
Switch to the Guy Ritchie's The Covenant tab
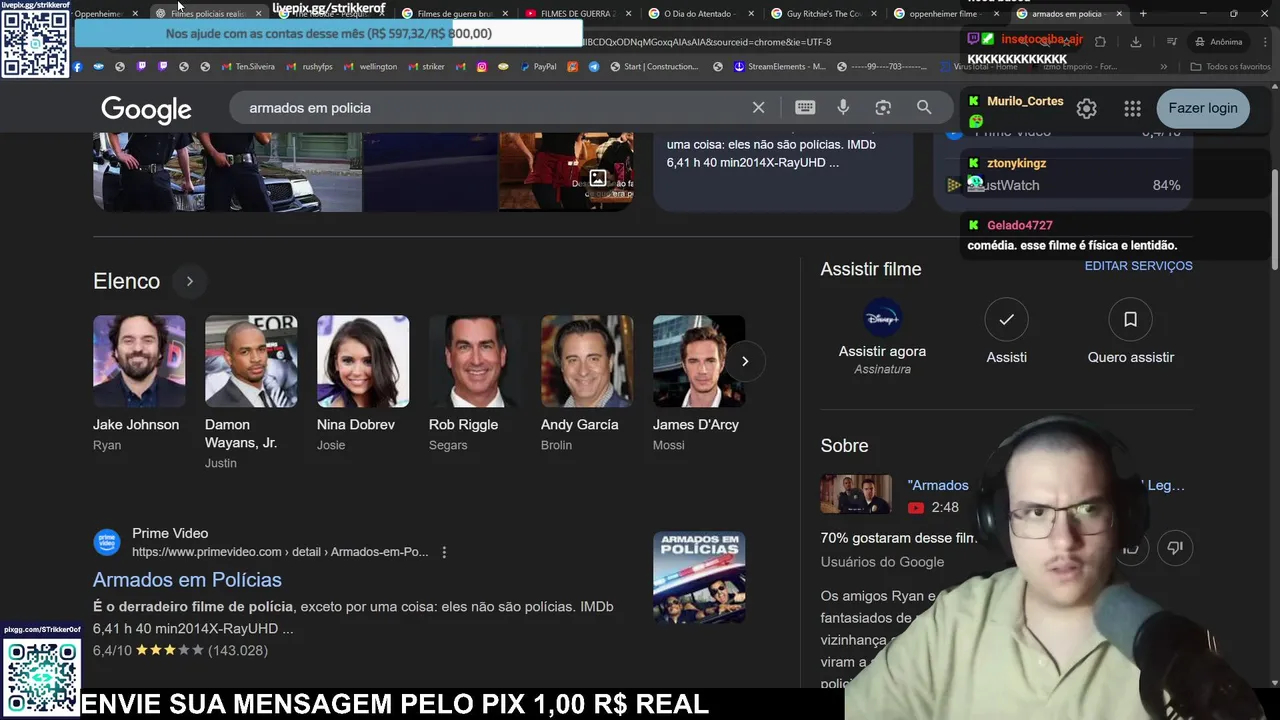click(822, 14)
